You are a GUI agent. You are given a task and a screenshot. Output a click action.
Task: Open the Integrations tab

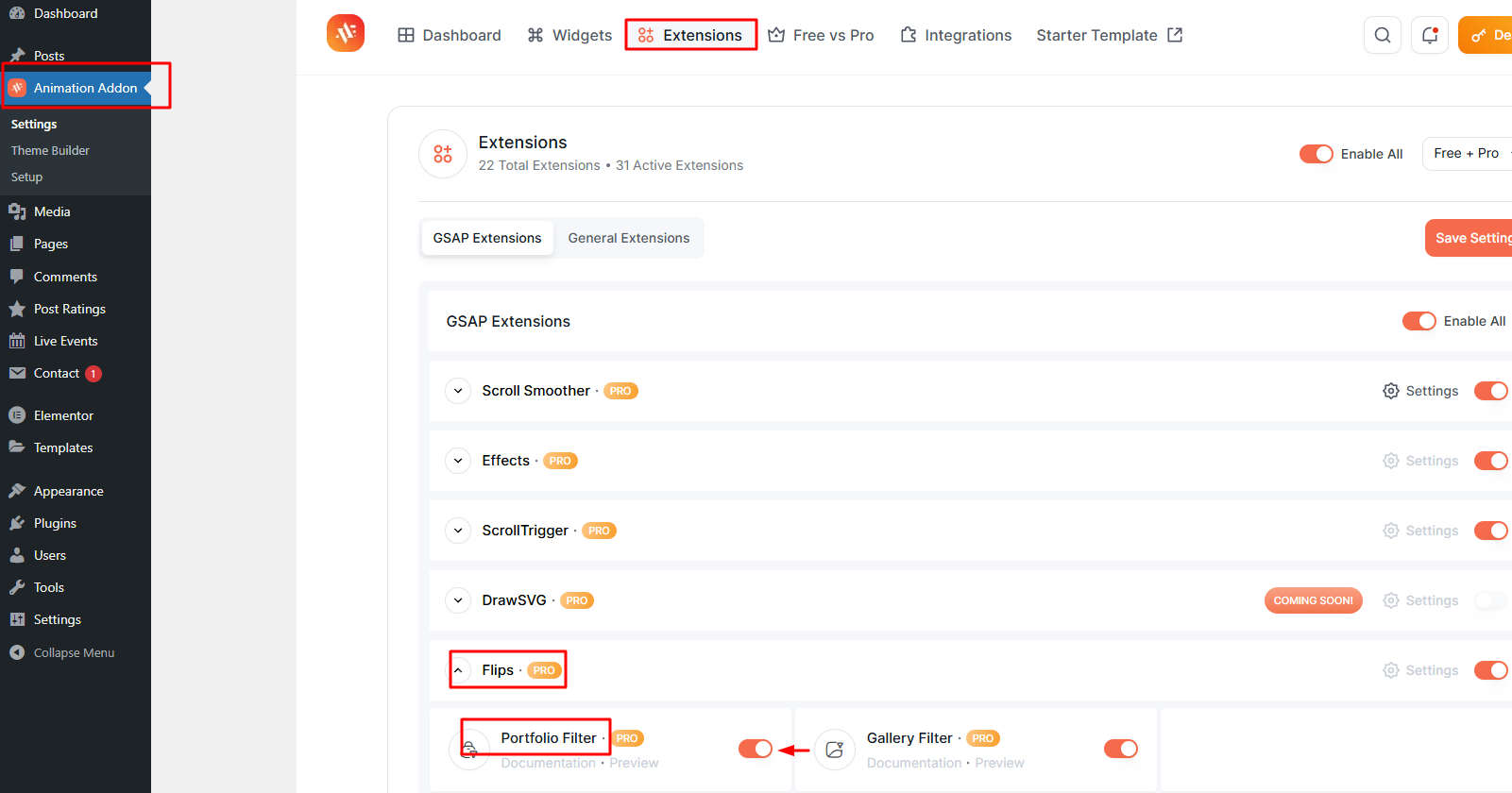pos(956,35)
